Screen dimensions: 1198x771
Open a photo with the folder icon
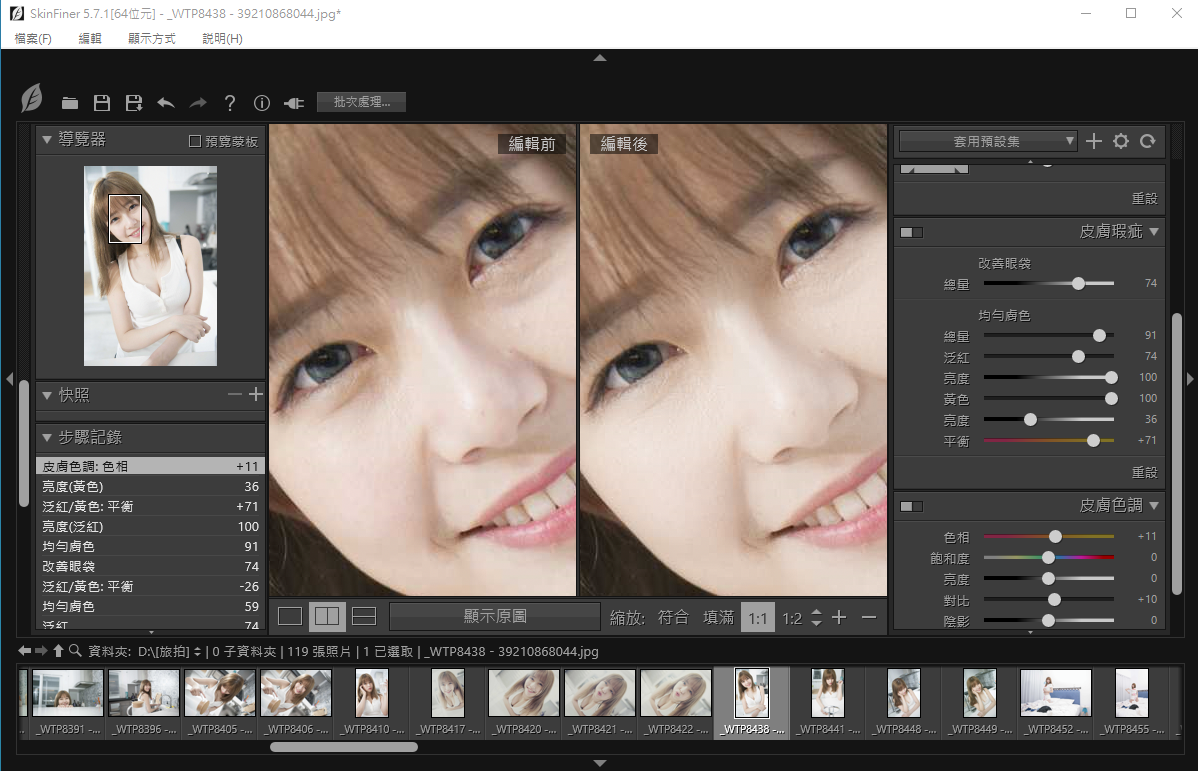click(70, 103)
